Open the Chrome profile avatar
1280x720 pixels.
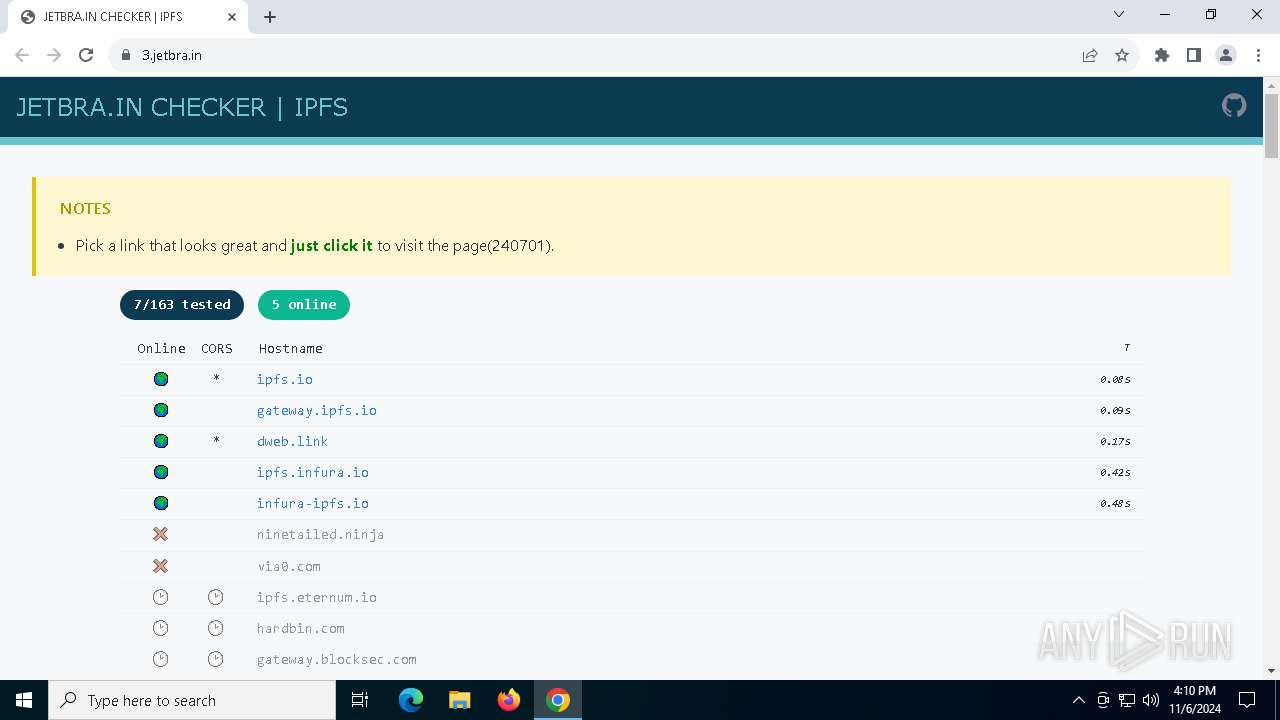click(x=1226, y=55)
